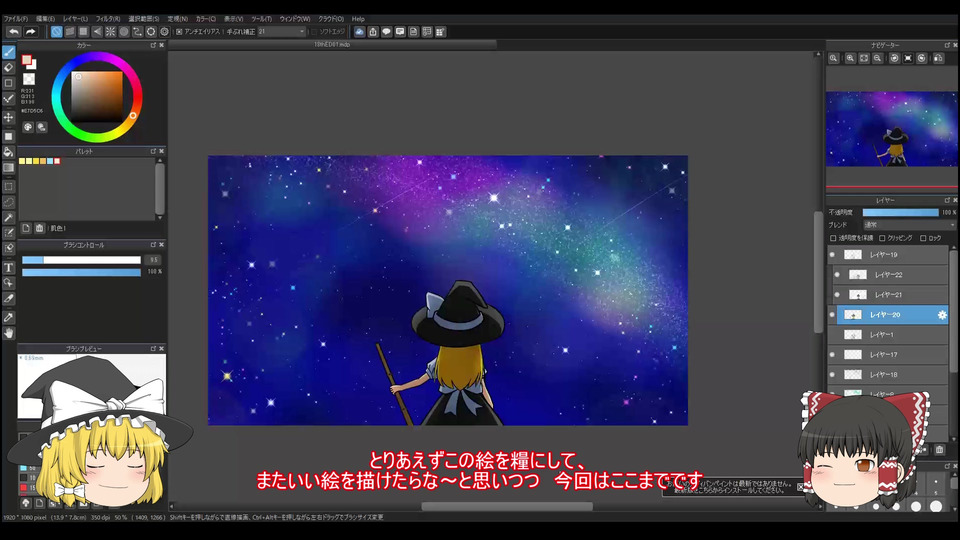Toggle the Anti-aliasing checkbox
960x540 pixels.
click(179, 32)
